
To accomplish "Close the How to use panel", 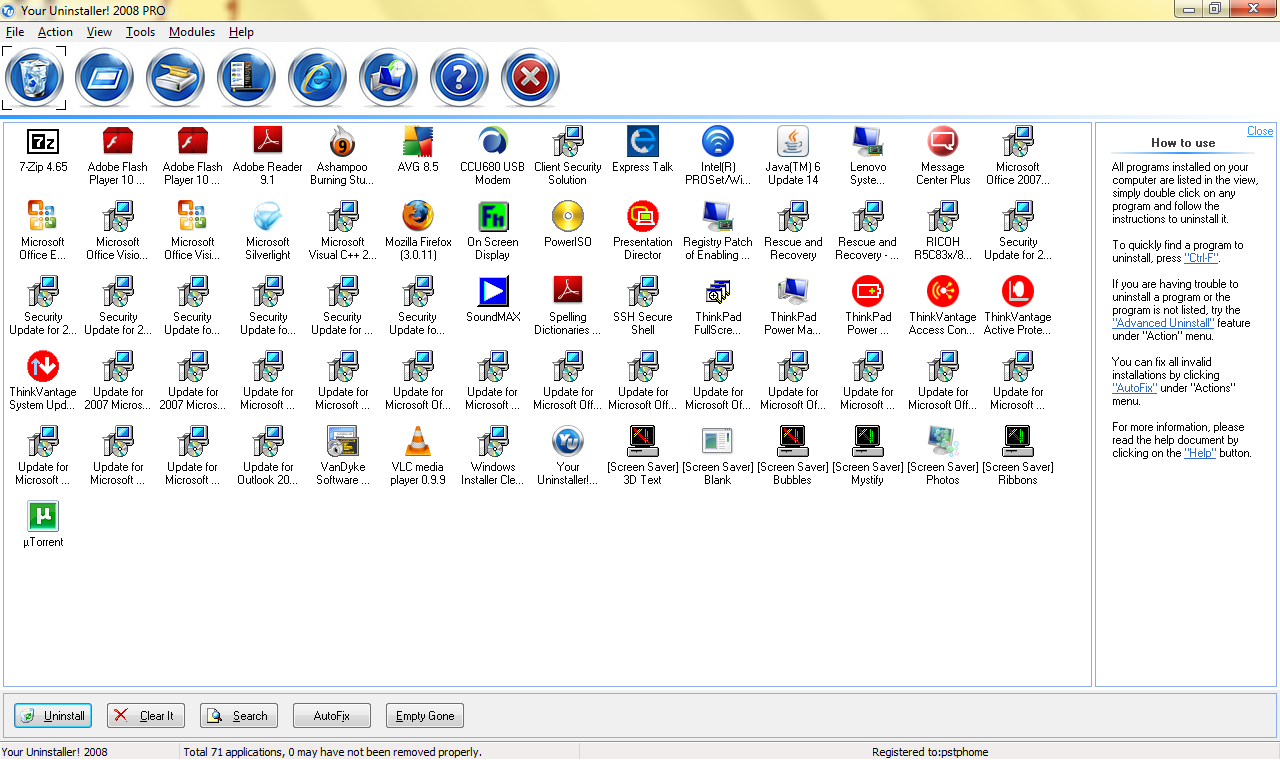I will point(1260,131).
